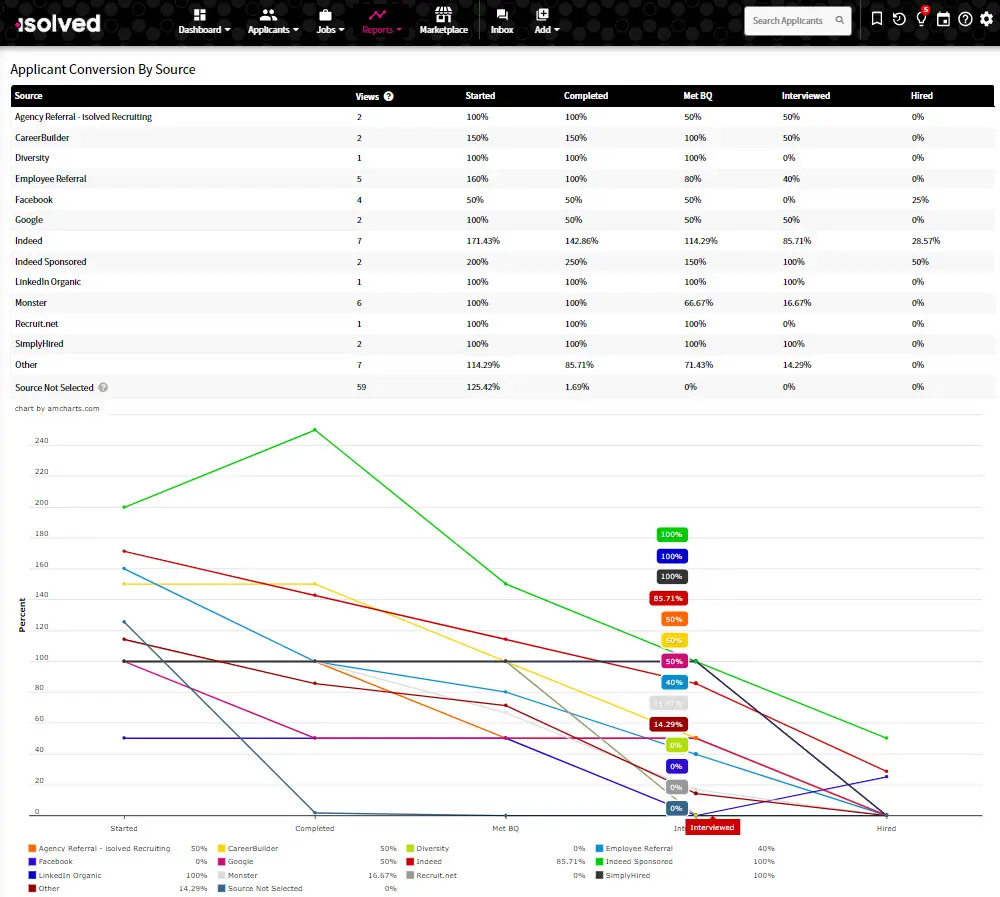Click the Jobs caret arrow

[x=342, y=29]
